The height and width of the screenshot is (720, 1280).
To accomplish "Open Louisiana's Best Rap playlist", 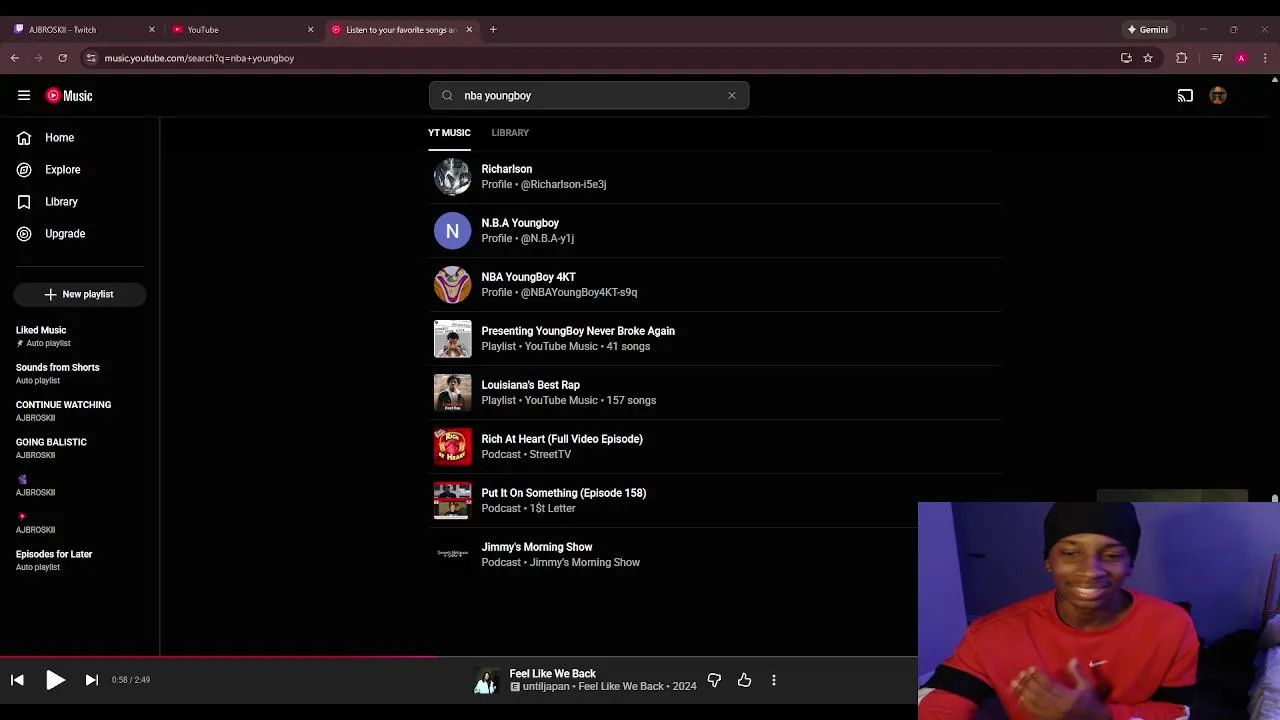I will pos(715,393).
